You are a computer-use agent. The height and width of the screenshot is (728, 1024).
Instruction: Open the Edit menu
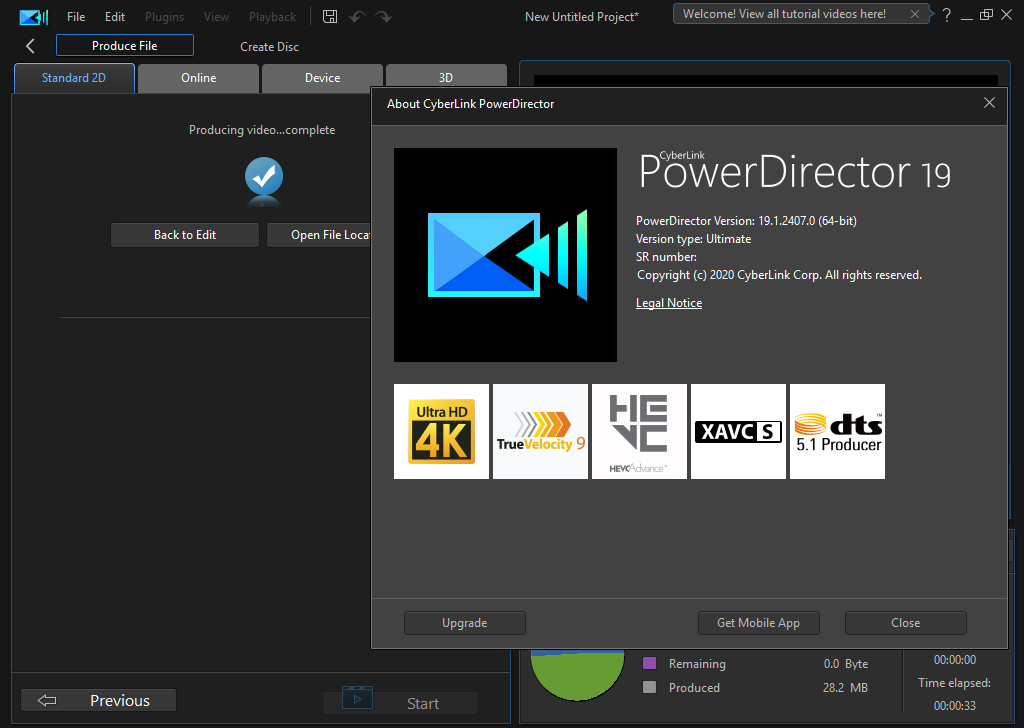pyautogui.click(x=115, y=17)
